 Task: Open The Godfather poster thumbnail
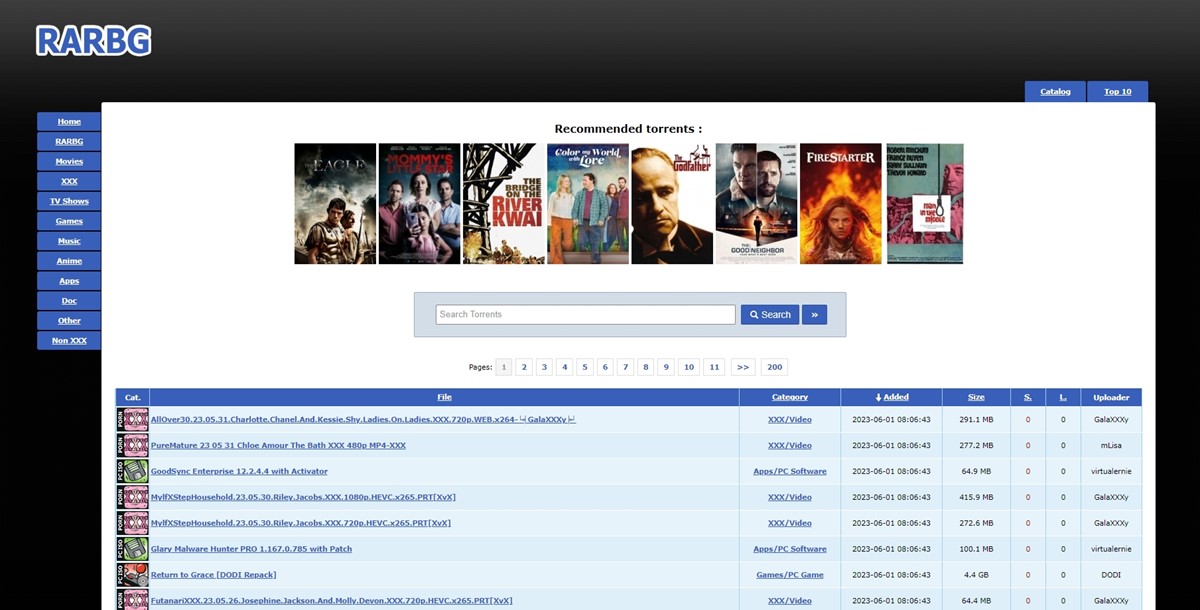pyautogui.click(x=672, y=204)
